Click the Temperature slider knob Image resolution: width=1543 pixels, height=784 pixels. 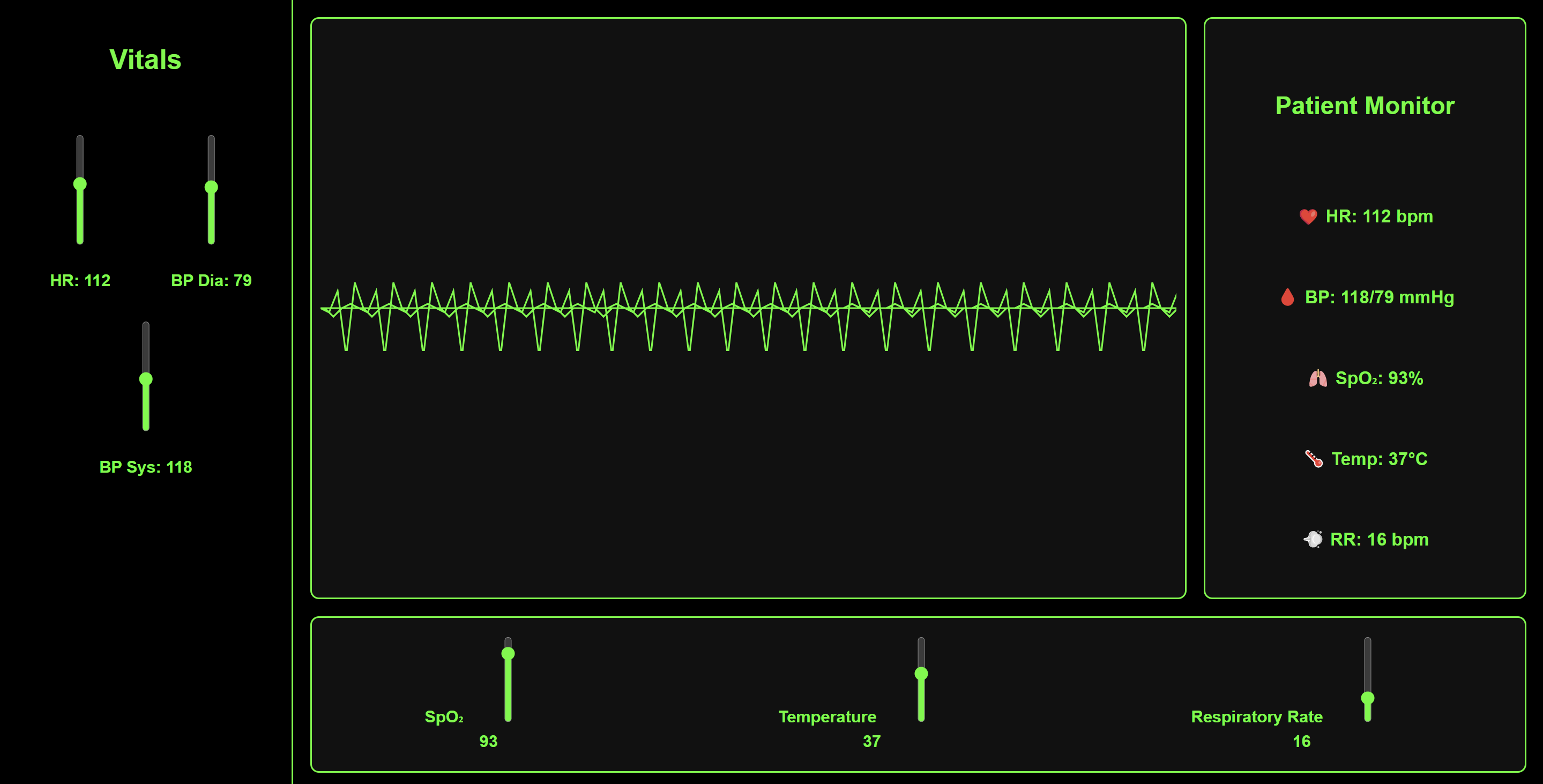click(921, 674)
